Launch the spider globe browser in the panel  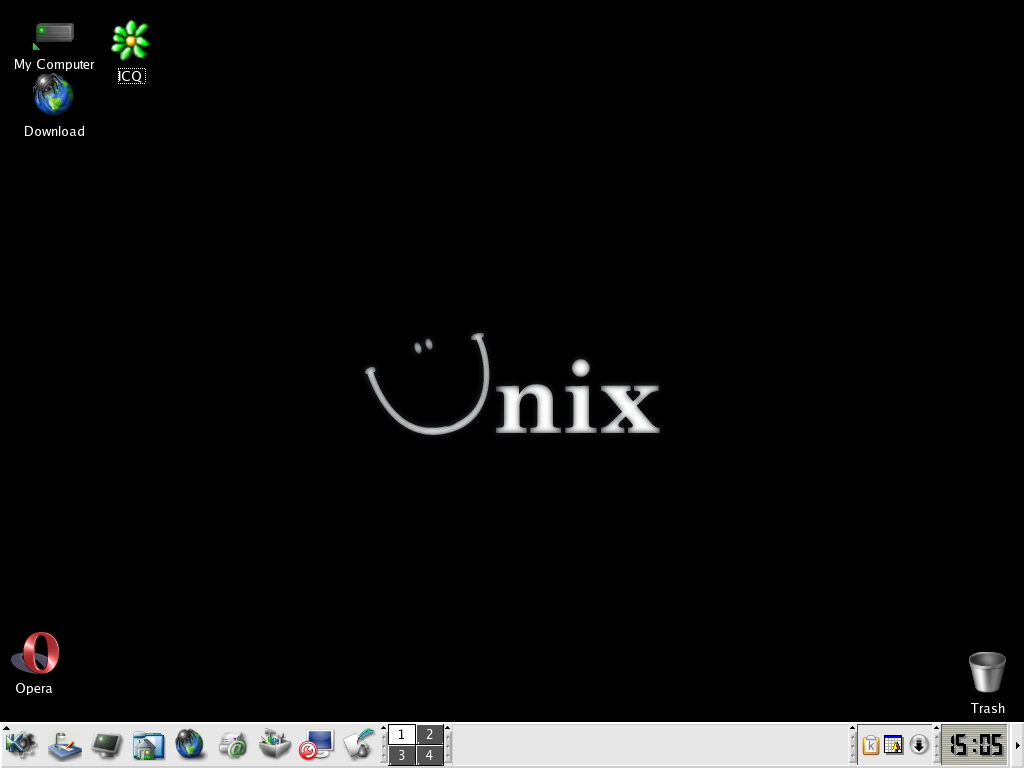tap(190, 745)
